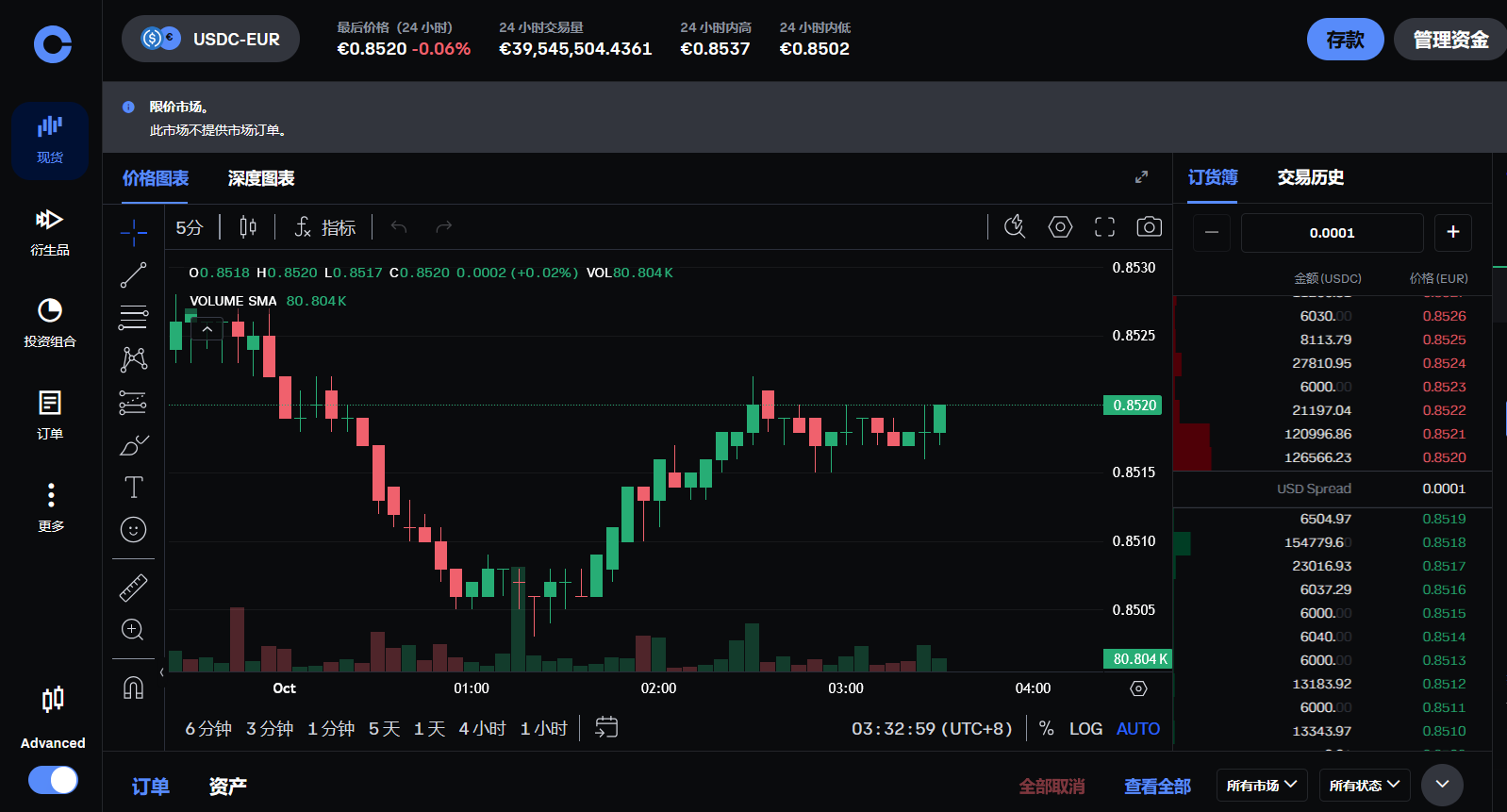Open the 所有状态 dropdown
The width and height of the screenshot is (1507, 812).
click(1364, 786)
